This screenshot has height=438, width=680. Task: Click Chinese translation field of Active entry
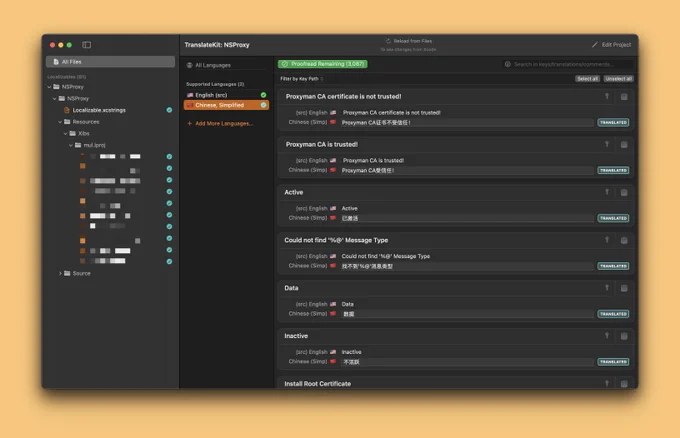pos(466,218)
